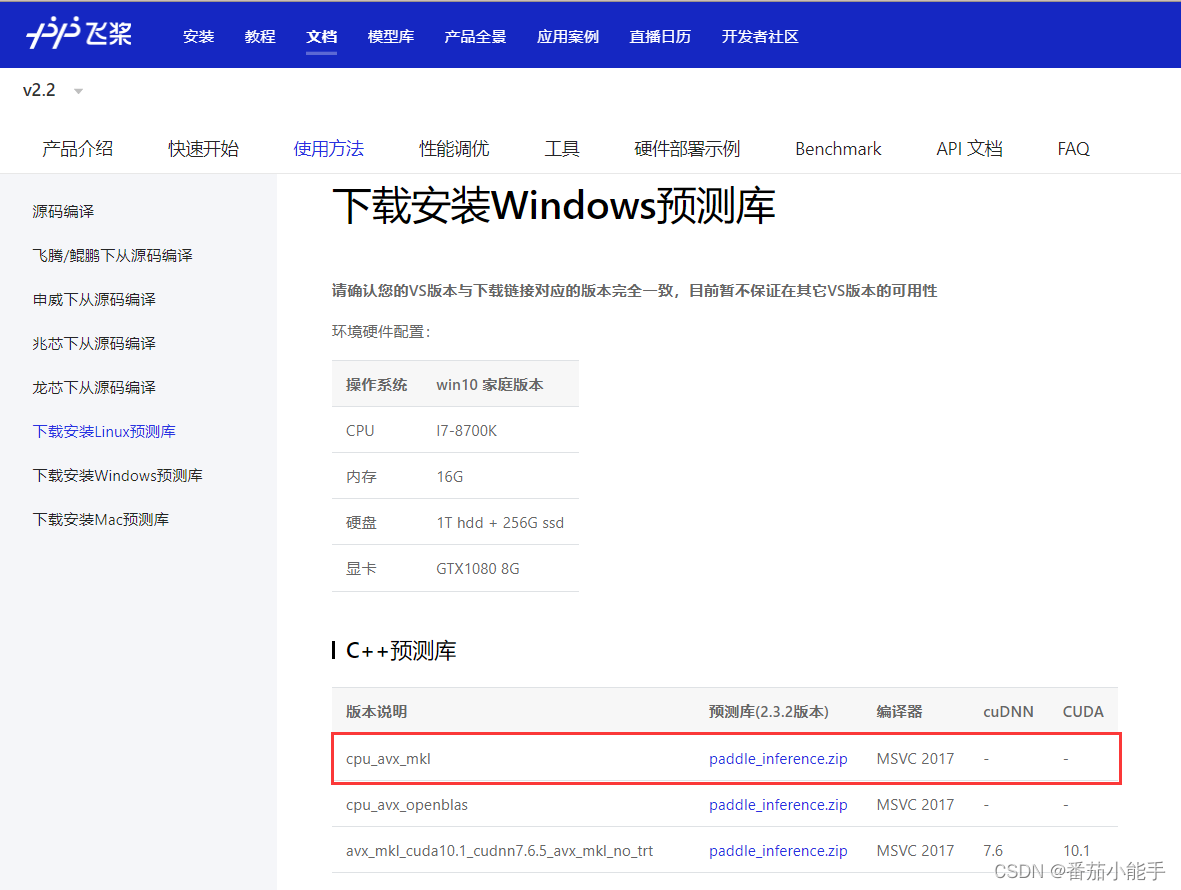Screen dimensions: 1181x890
Task: Click the avx_mkl_cuda10.1_cudnn7.6.5_avx_mkl_no_trt cell
Action: [x=499, y=851]
